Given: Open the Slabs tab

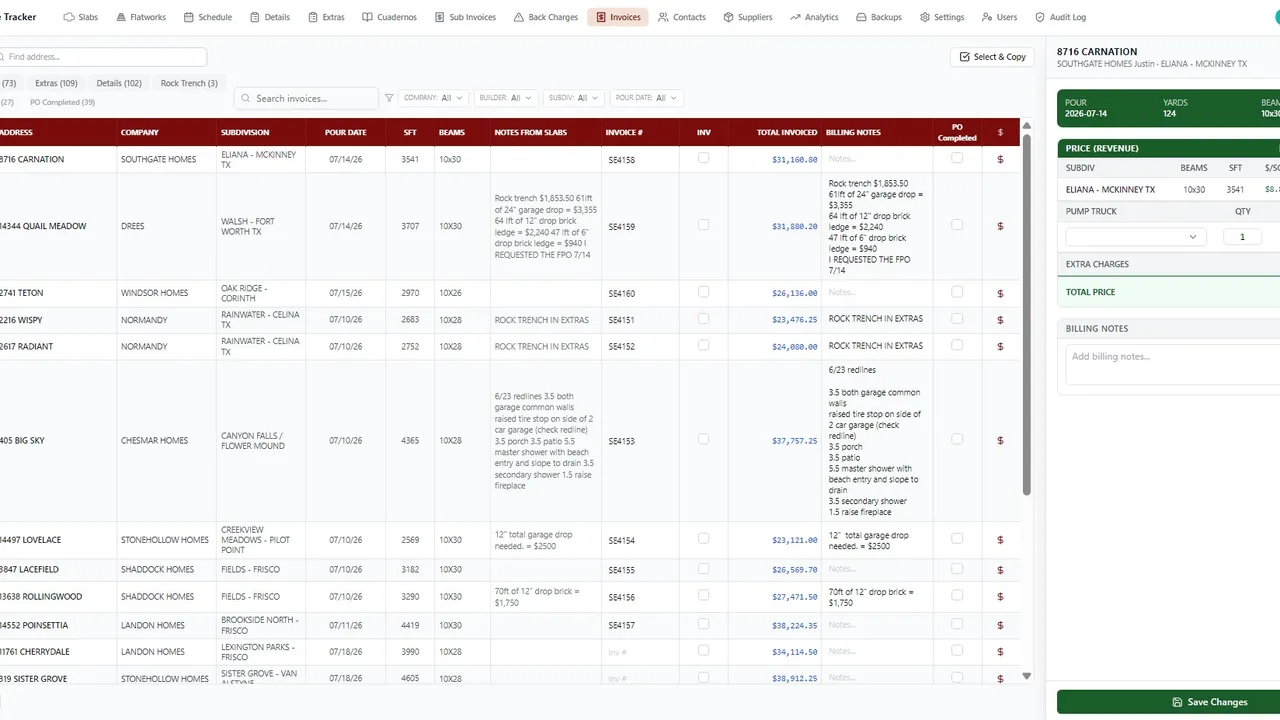Looking at the screenshot, I should (x=81, y=17).
